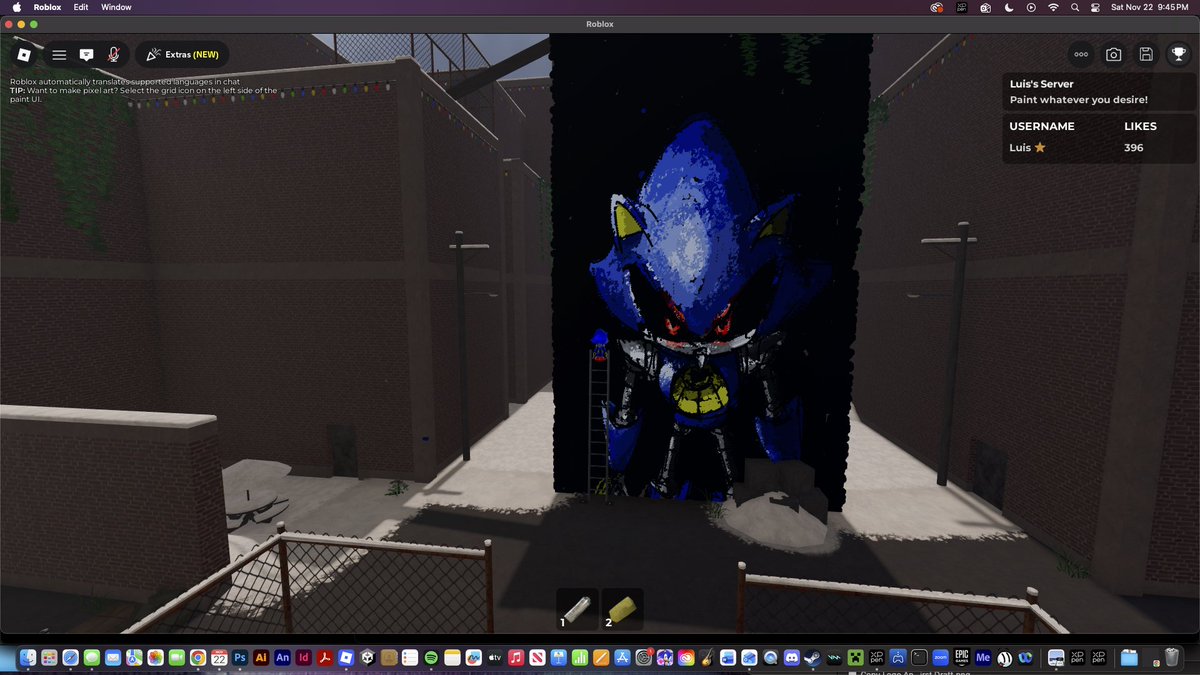Select hotbar slot 1 spray can
This screenshot has width=1200, height=675.
tap(577, 608)
